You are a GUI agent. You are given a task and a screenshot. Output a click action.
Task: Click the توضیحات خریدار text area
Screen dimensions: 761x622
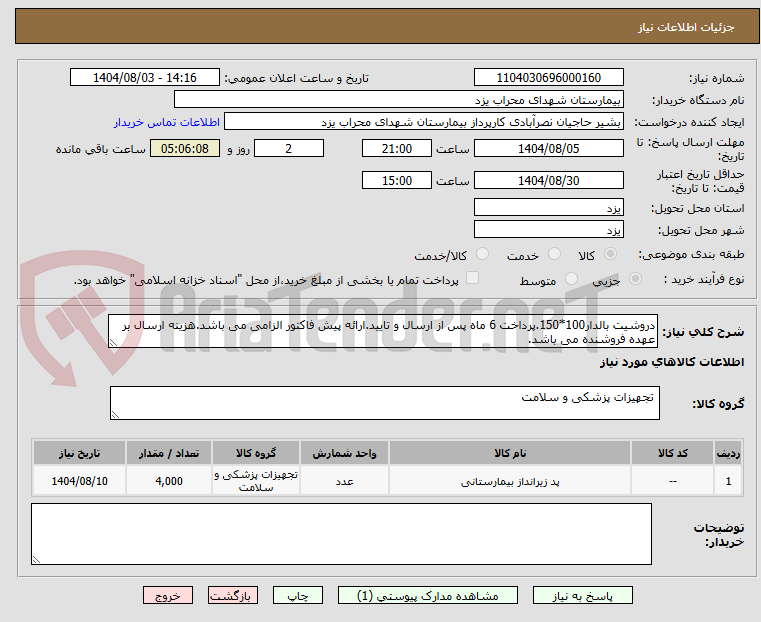341,534
